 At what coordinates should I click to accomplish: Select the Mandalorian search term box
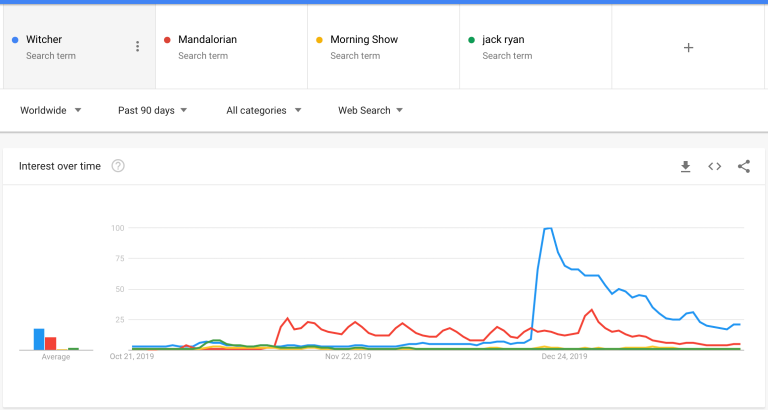(x=222, y=47)
